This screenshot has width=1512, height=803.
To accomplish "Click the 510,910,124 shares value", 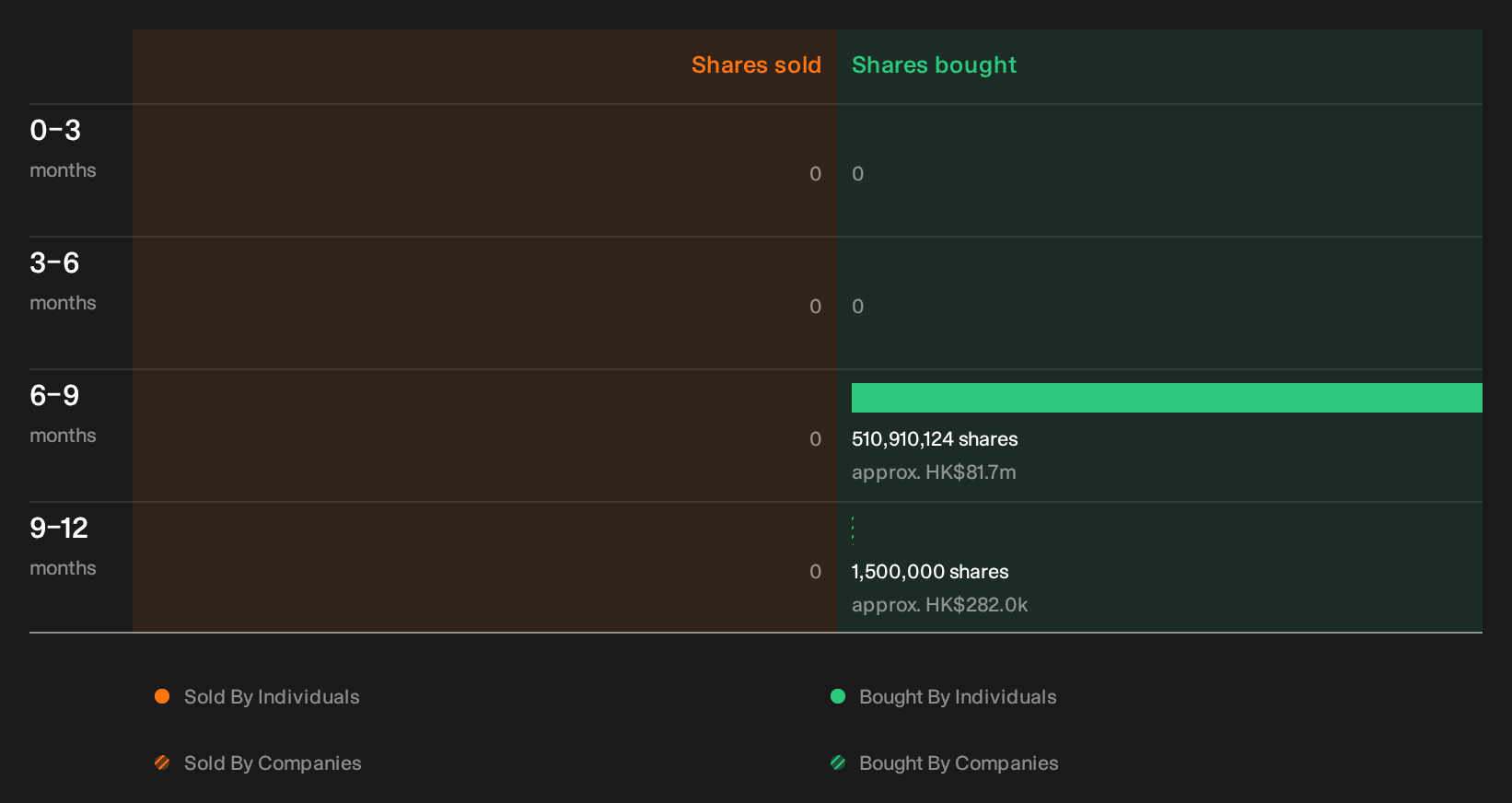I will click(x=935, y=439).
